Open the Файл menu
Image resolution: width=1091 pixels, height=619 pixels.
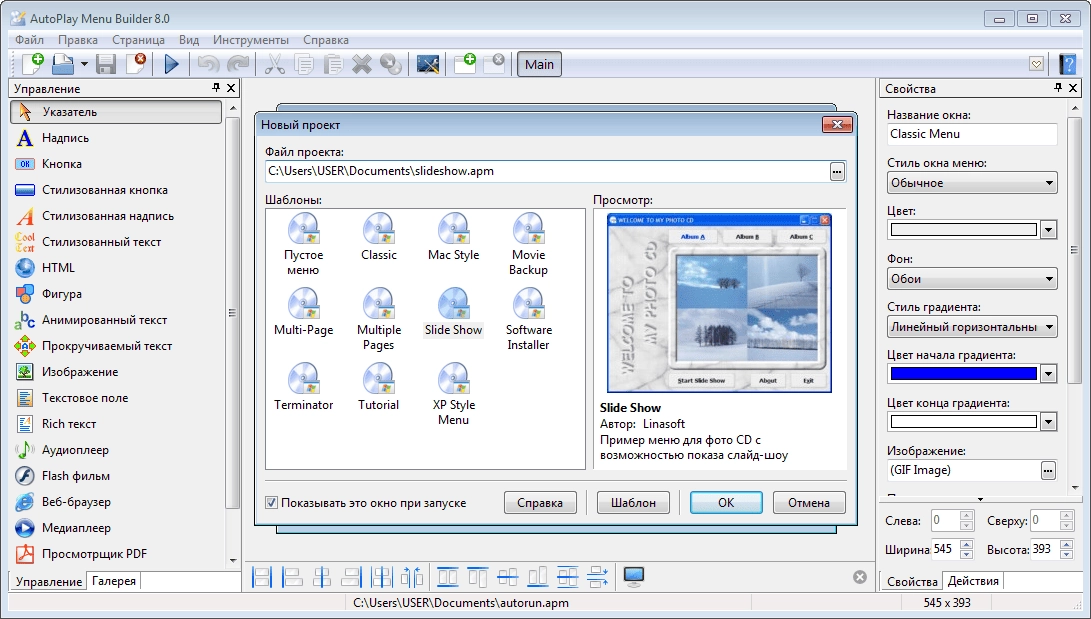[x=29, y=40]
